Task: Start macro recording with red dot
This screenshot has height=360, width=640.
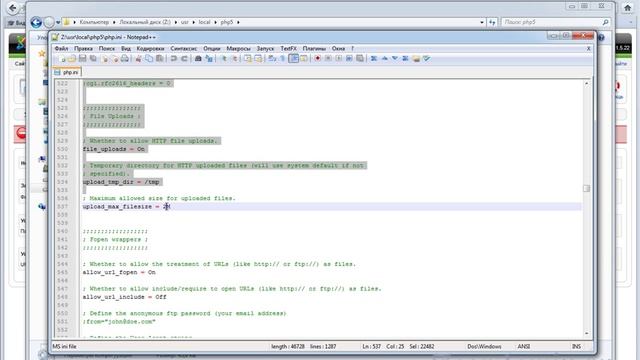Action: pos(317,59)
